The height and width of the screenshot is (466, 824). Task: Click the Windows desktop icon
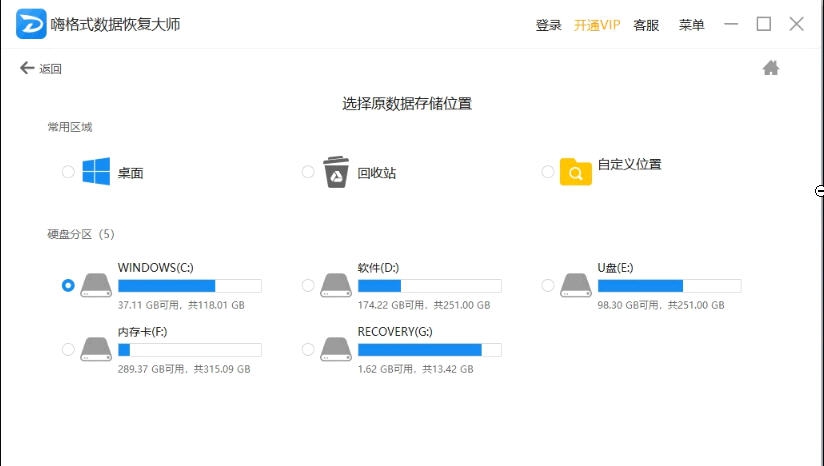point(96,171)
